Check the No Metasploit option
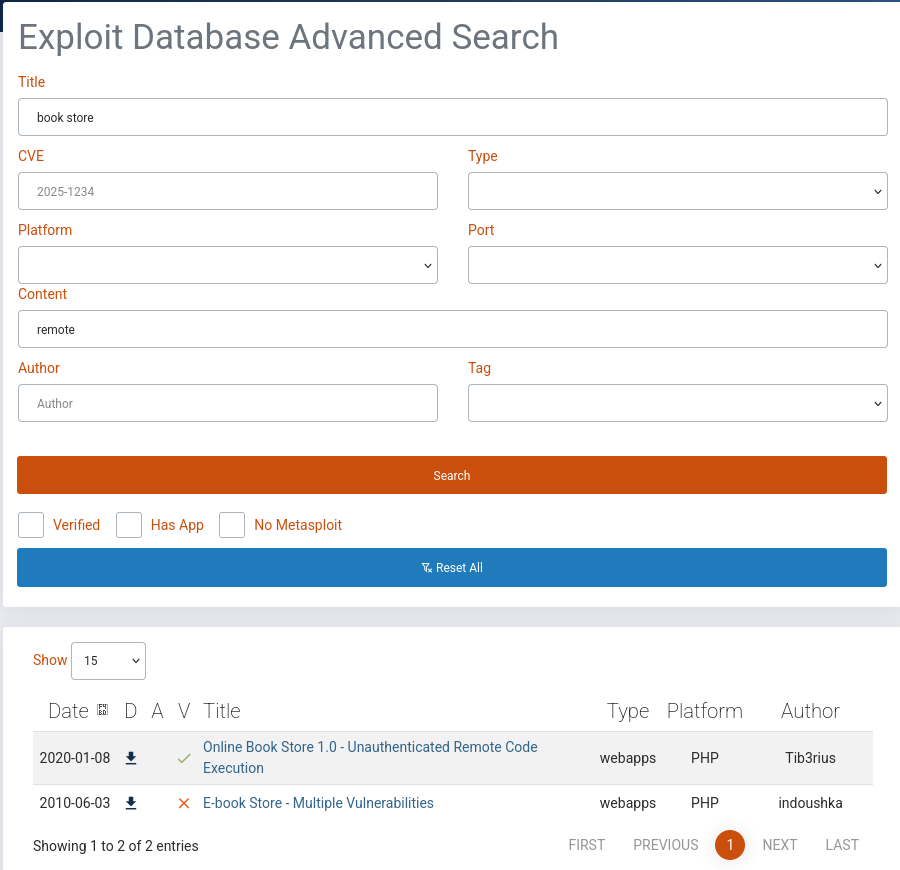The height and width of the screenshot is (870, 900). 232,525
